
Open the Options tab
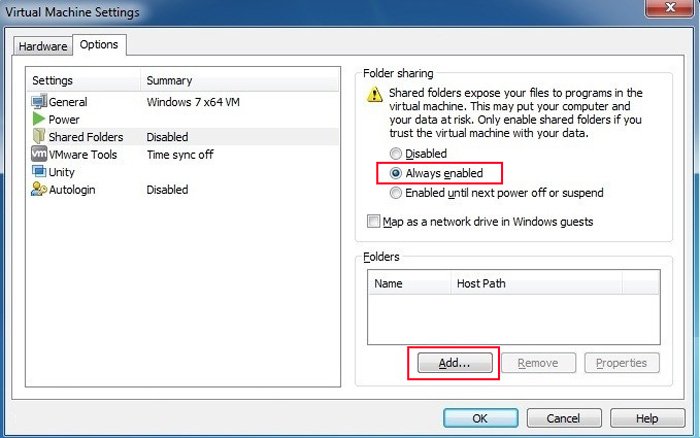99,45
